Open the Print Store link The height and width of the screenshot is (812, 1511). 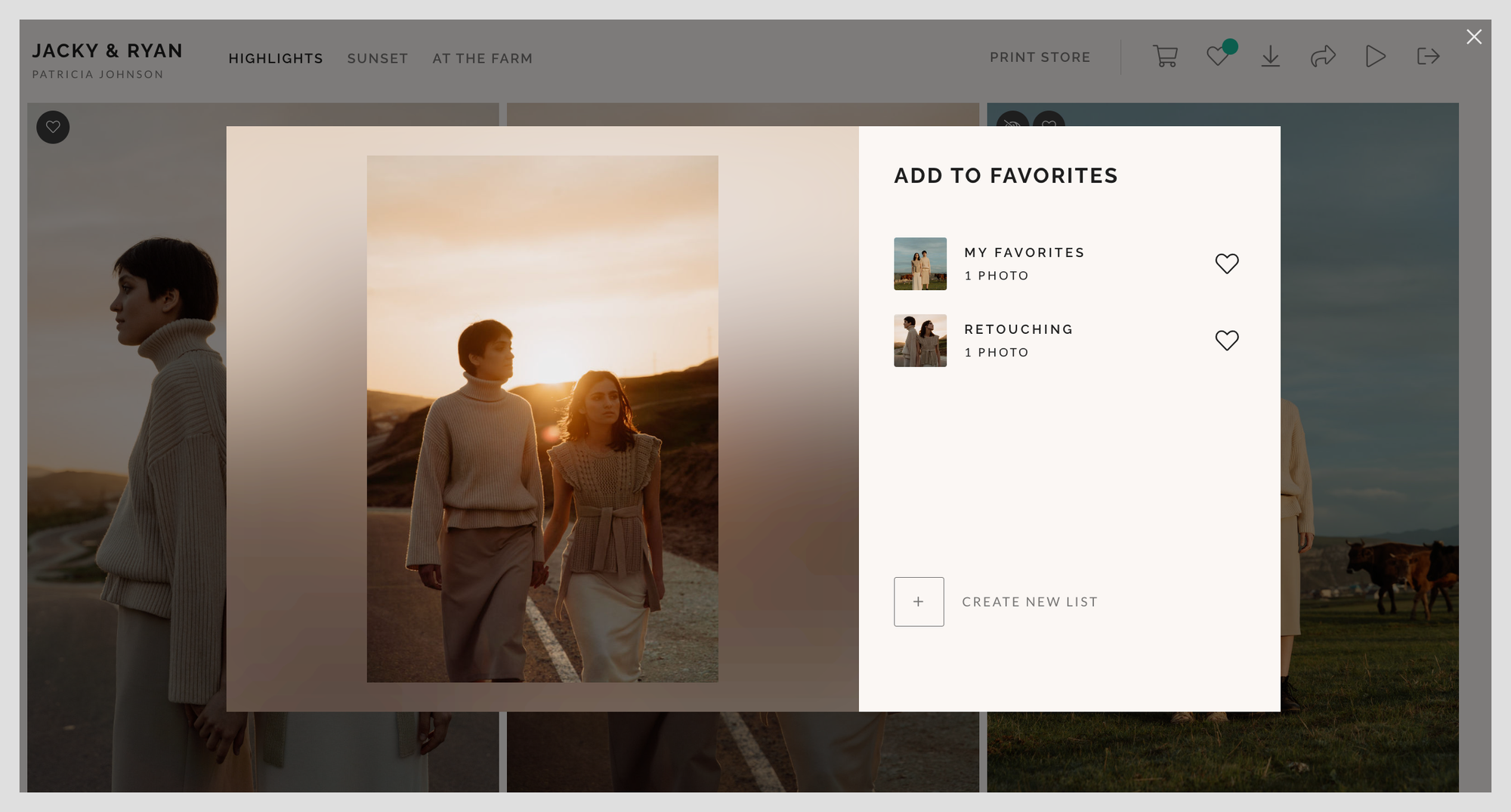pos(1040,57)
